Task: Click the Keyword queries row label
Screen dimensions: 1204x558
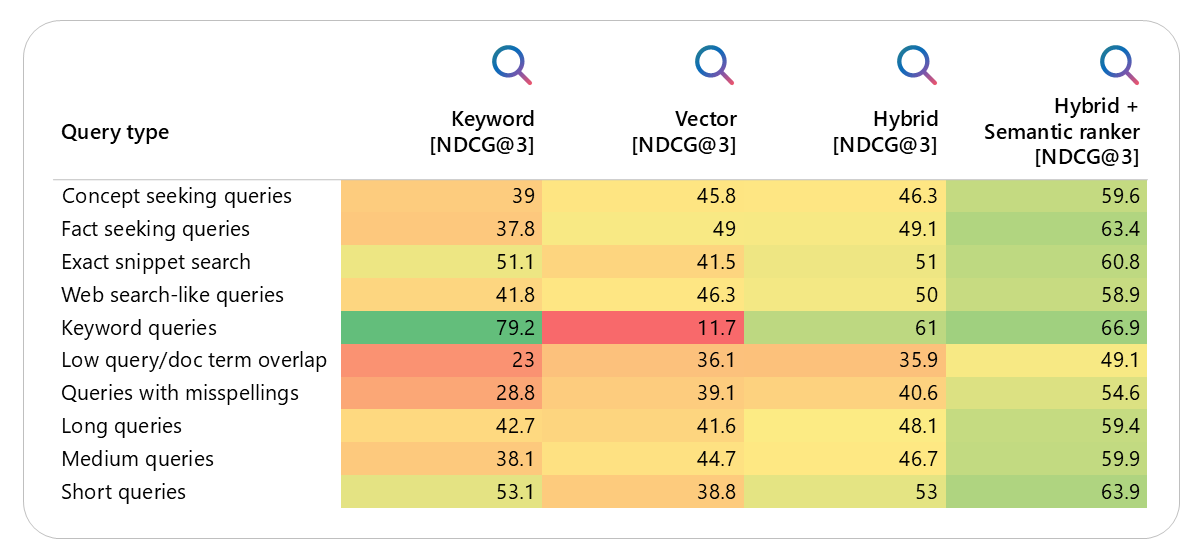Action: click(139, 328)
